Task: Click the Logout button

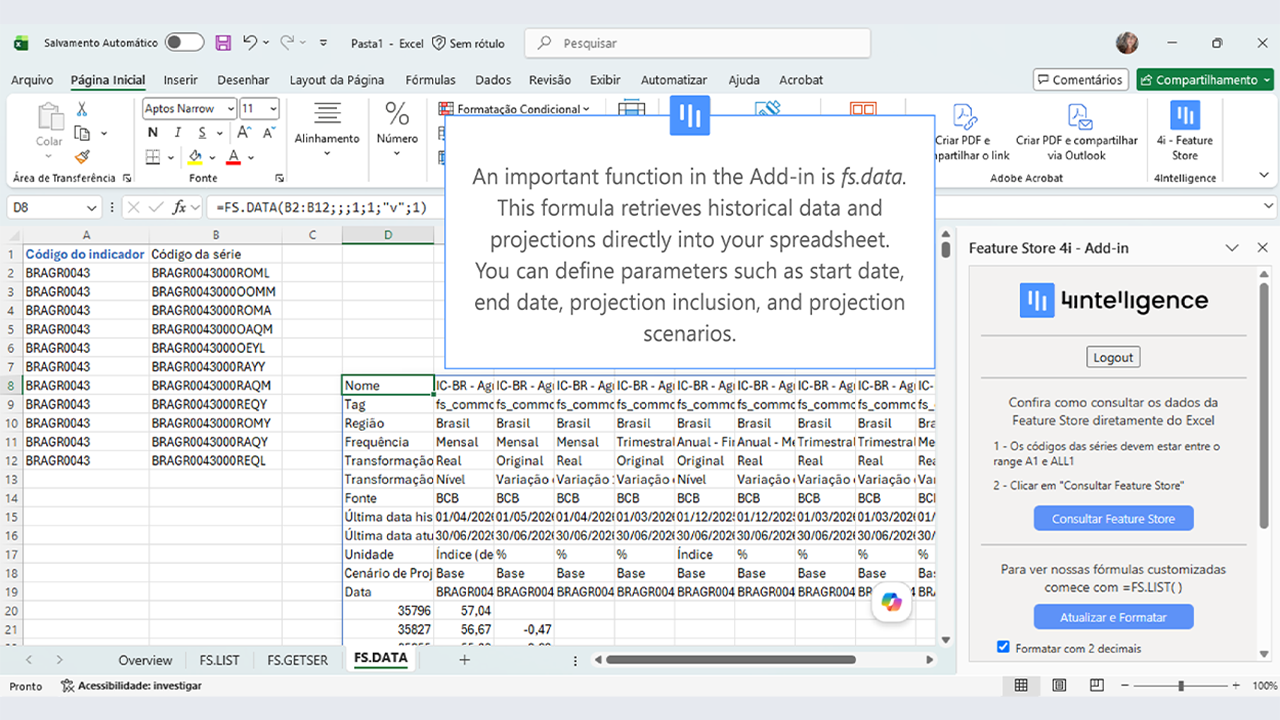Action: coord(1113,357)
